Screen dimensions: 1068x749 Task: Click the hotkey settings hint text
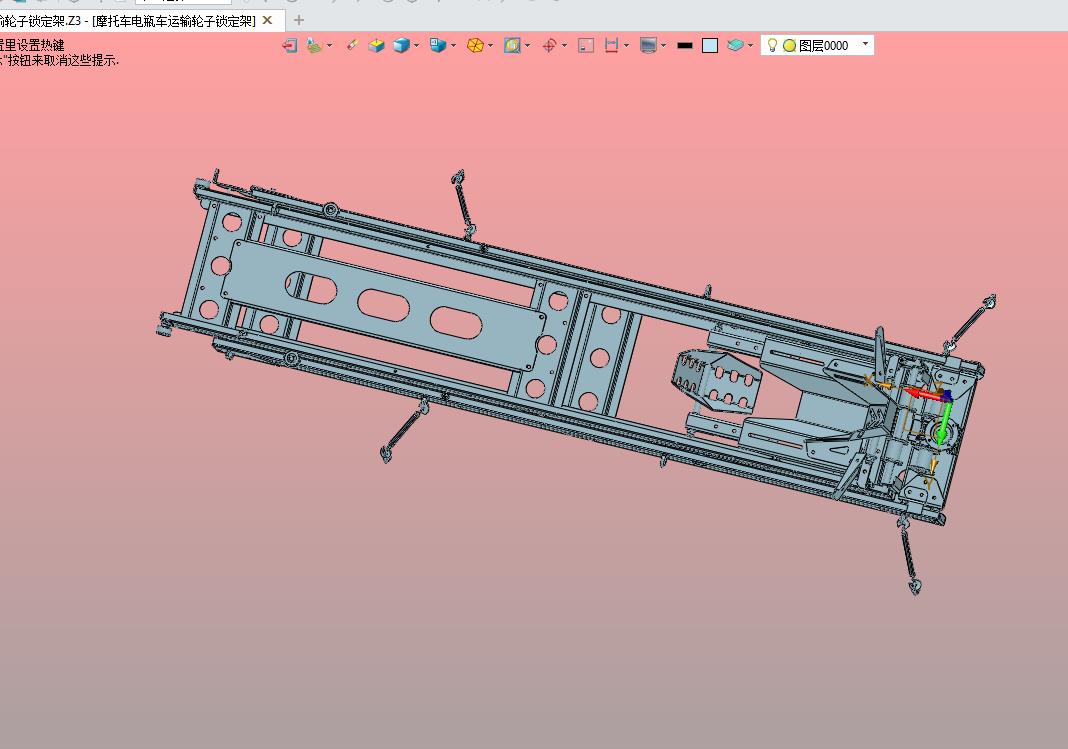tap(32, 46)
